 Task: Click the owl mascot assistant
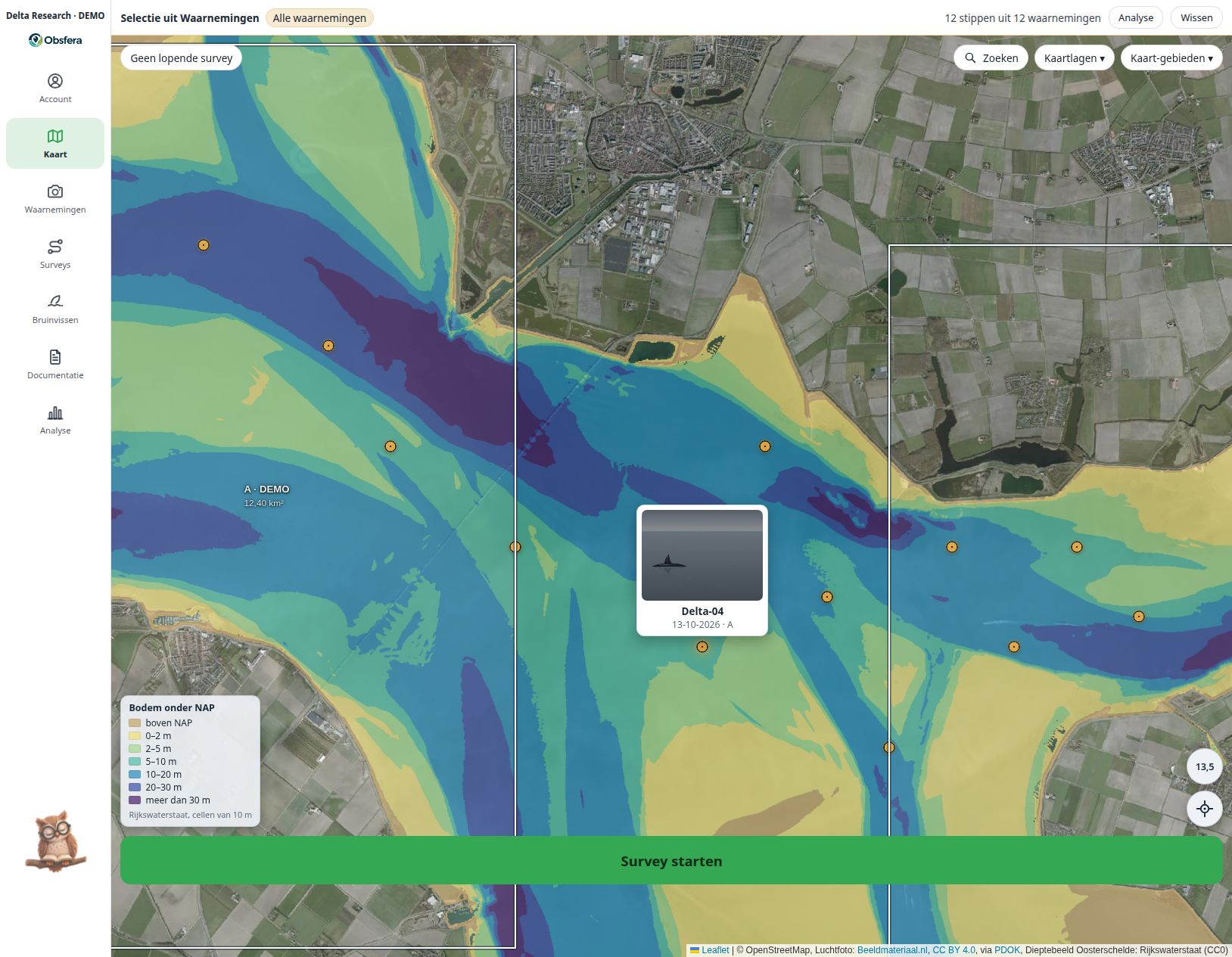coord(56,841)
